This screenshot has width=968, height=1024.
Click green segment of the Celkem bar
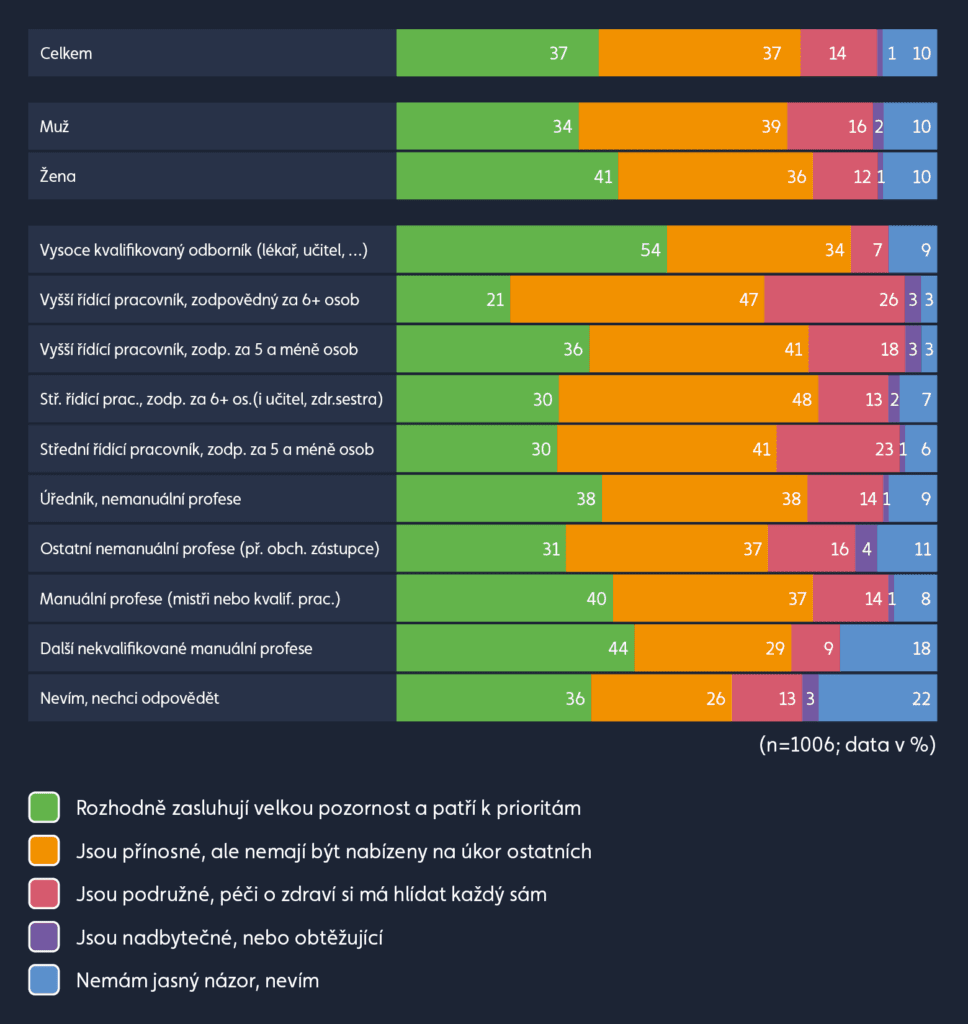point(497,53)
